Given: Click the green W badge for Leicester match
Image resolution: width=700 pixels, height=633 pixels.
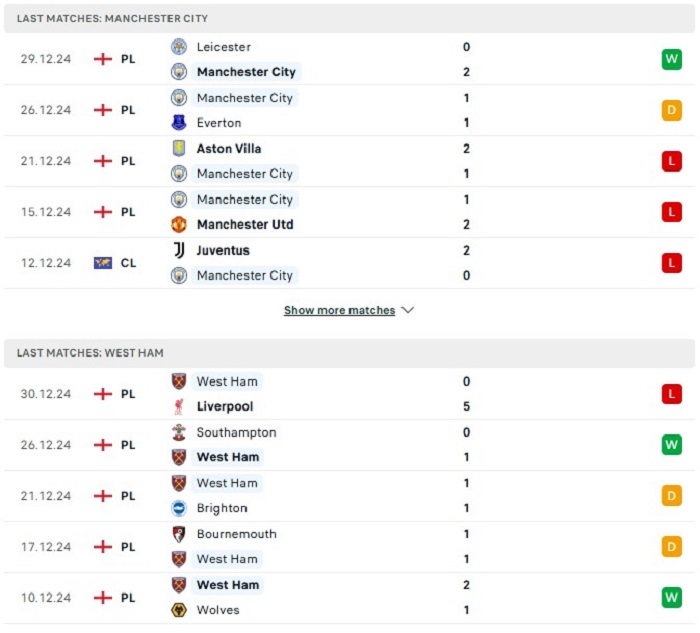Looking at the screenshot, I should pos(671,59).
